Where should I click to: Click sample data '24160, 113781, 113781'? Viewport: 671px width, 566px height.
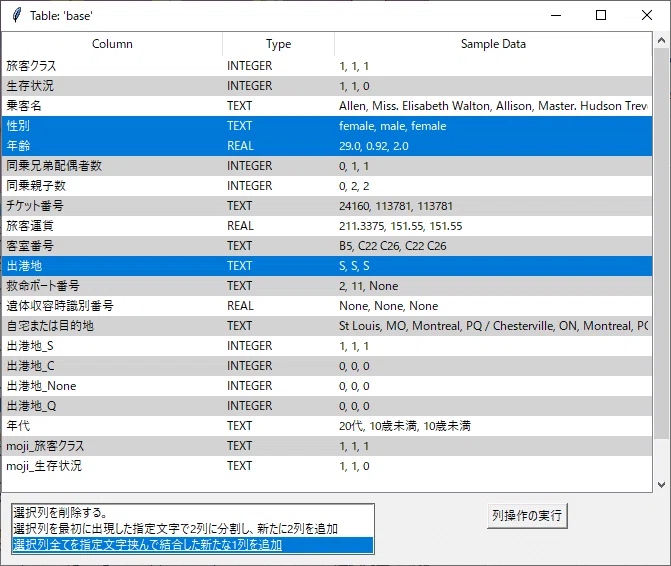(x=395, y=206)
